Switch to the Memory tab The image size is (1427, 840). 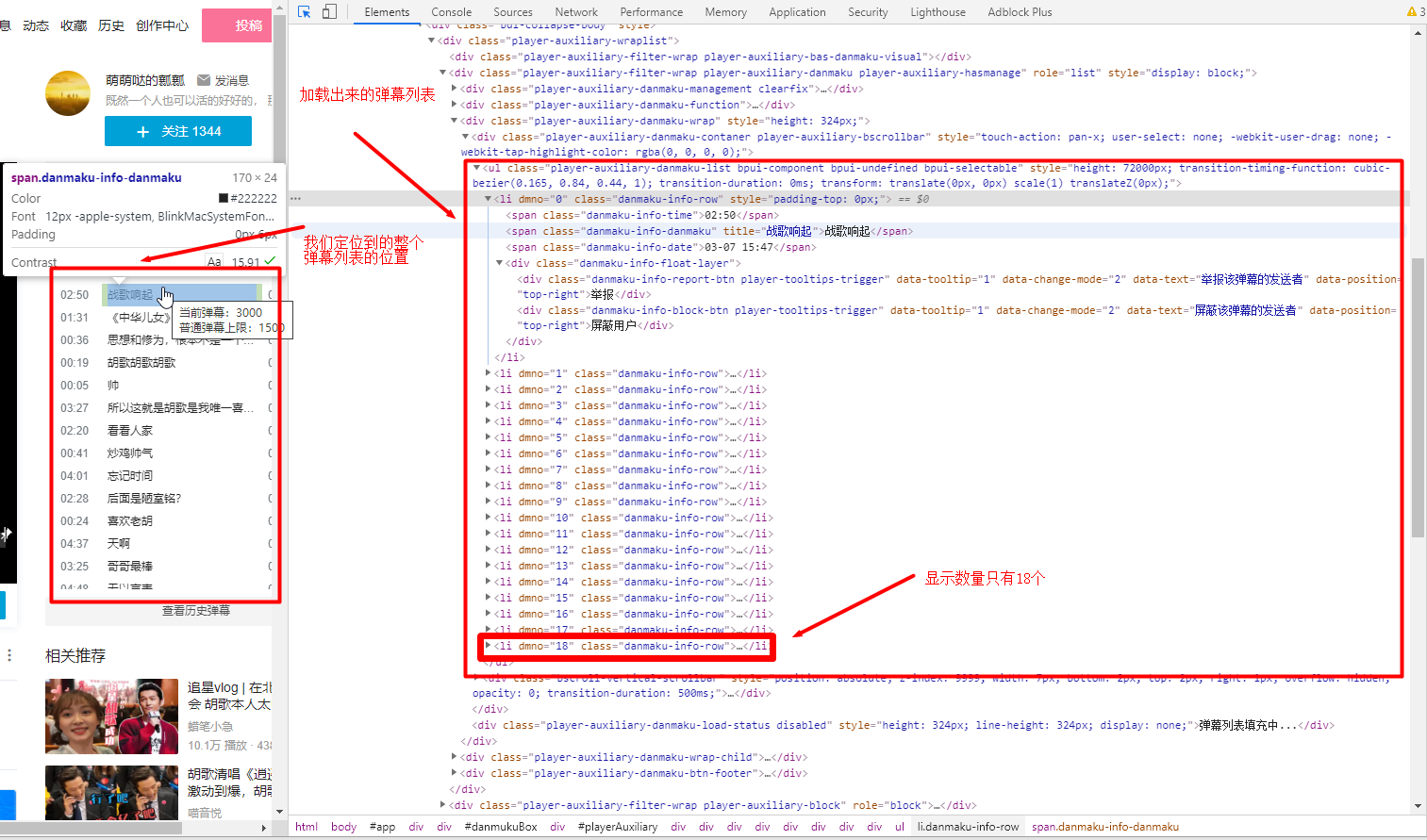pyautogui.click(x=725, y=12)
